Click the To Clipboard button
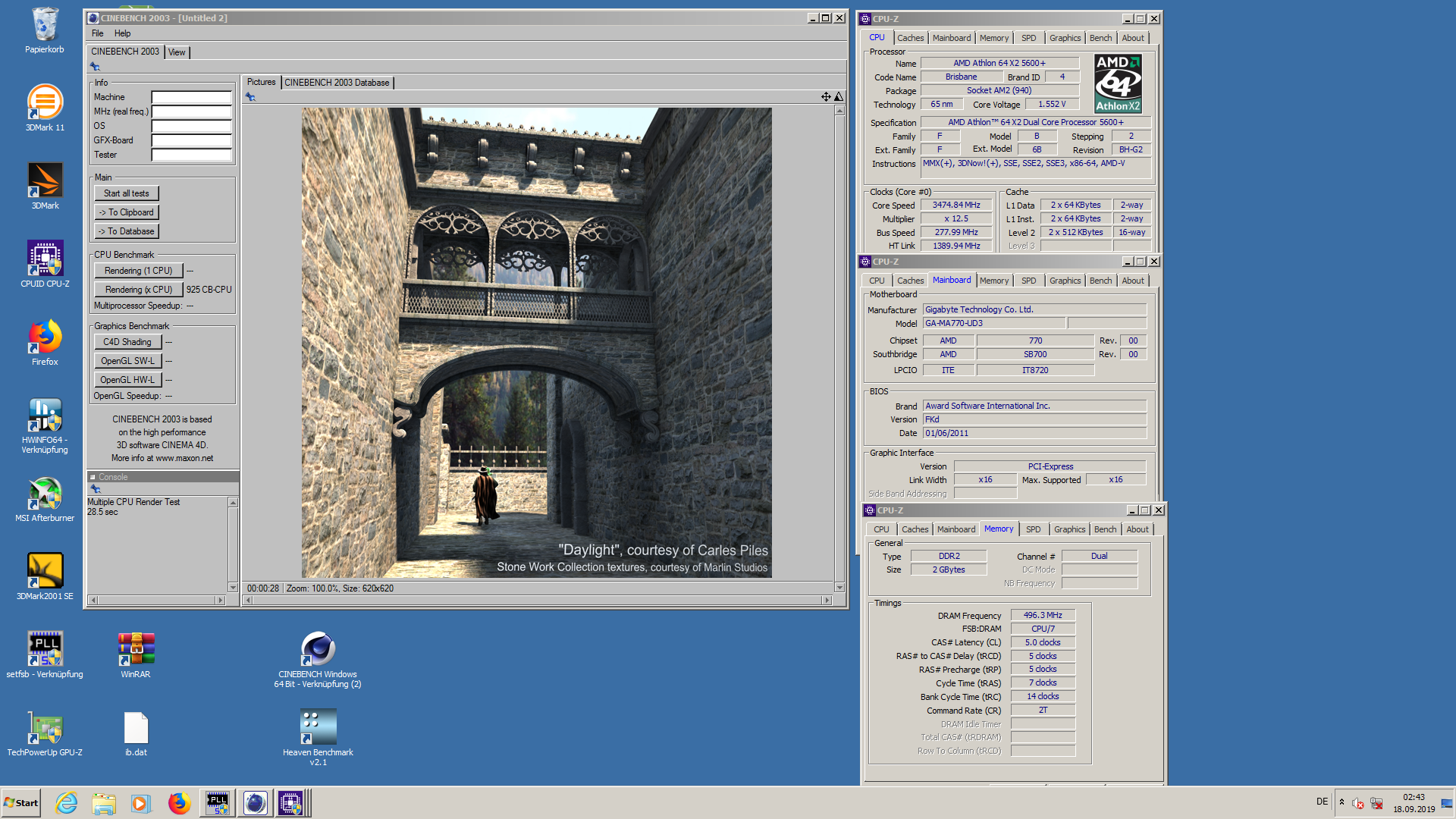The height and width of the screenshot is (819, 1456). [x=127, y=212]
